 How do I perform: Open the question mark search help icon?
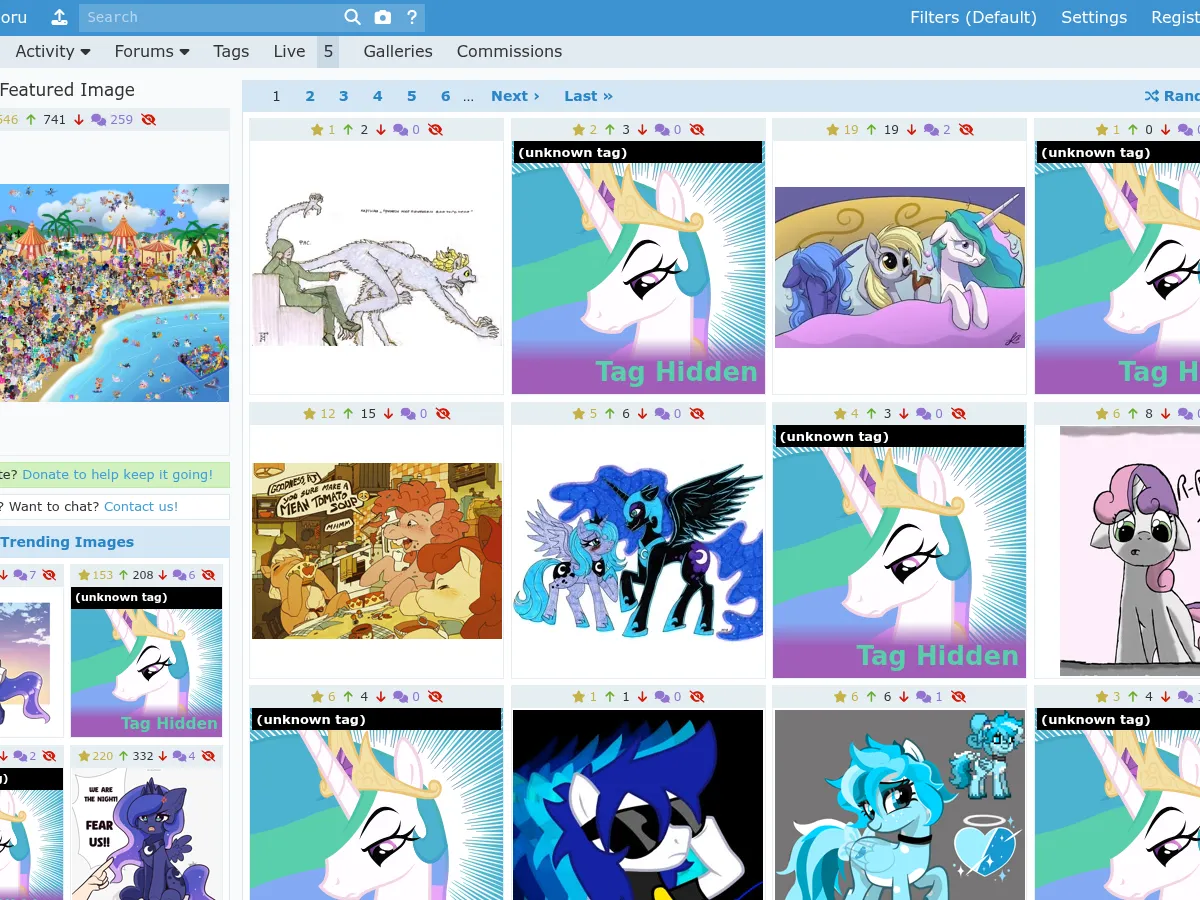[x=411, y=17]
